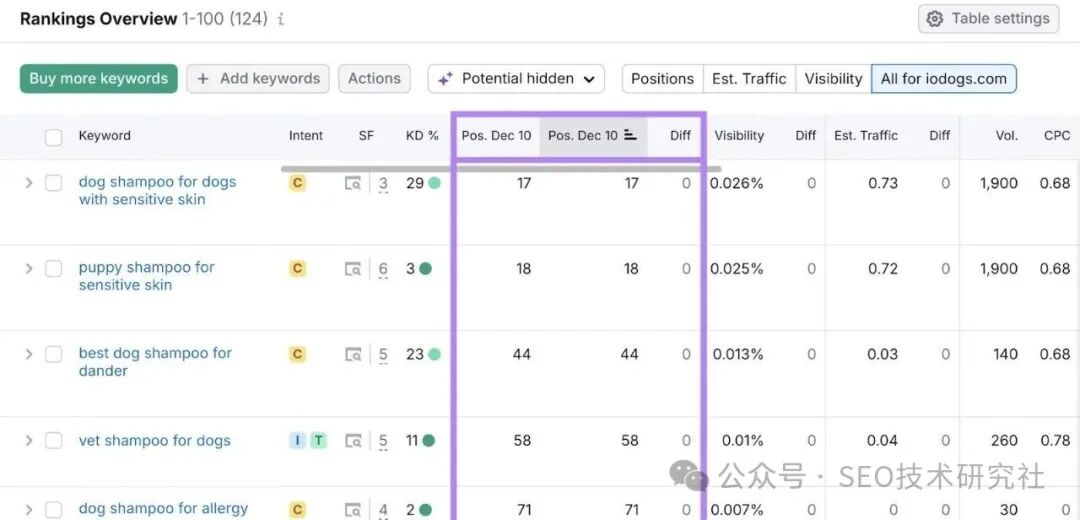Expand the dog shampoo for dogs row
The height and width of the screenshot is (520, 1080).
tap(29, 183)
